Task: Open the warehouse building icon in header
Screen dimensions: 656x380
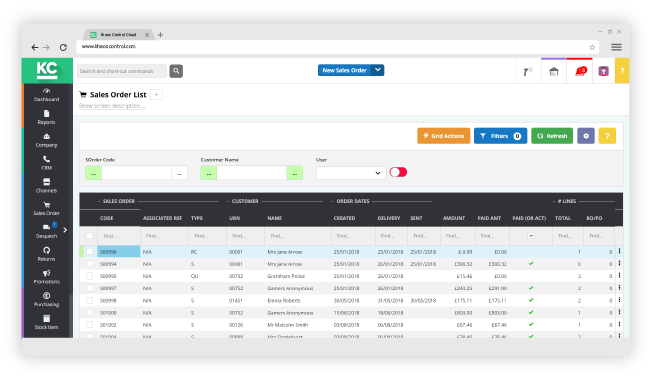Action: click(554, 72)
